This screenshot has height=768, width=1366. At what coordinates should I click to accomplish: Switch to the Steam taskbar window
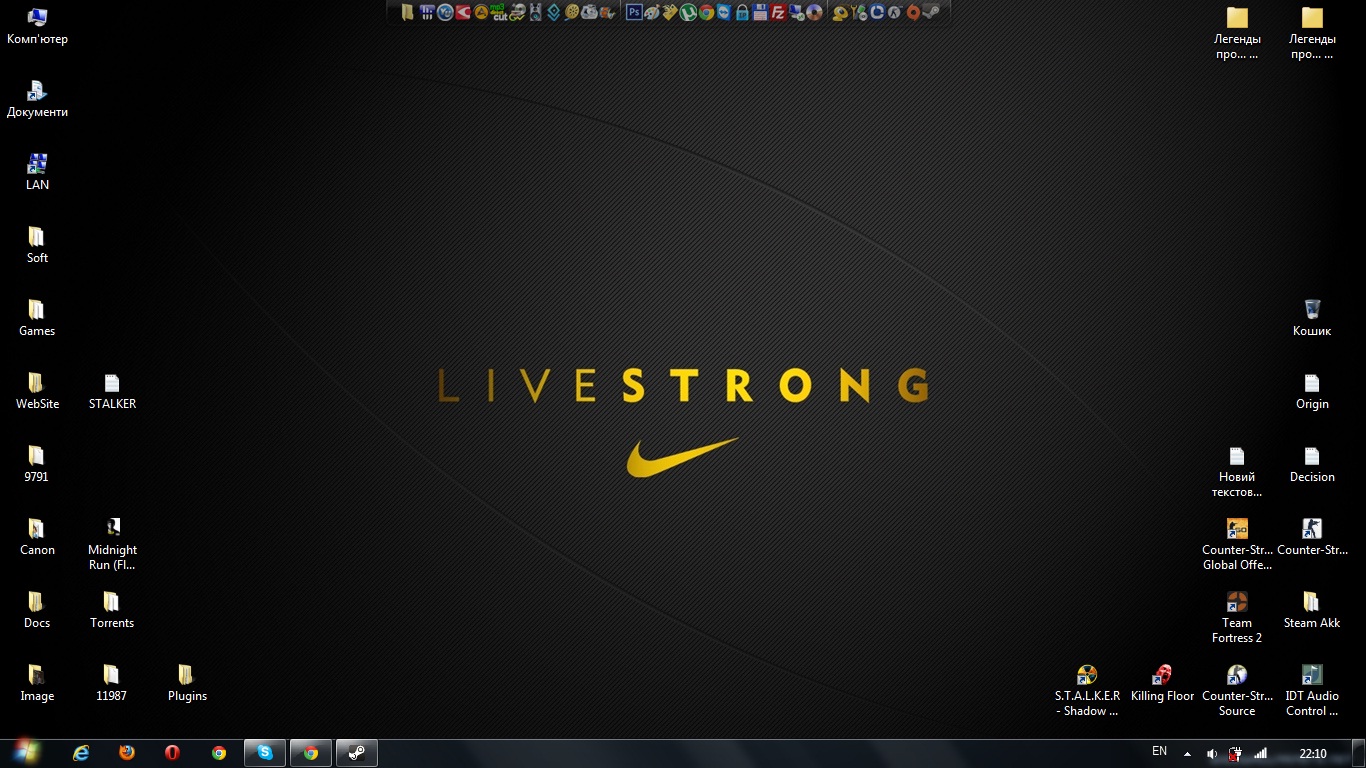[357, 753]
